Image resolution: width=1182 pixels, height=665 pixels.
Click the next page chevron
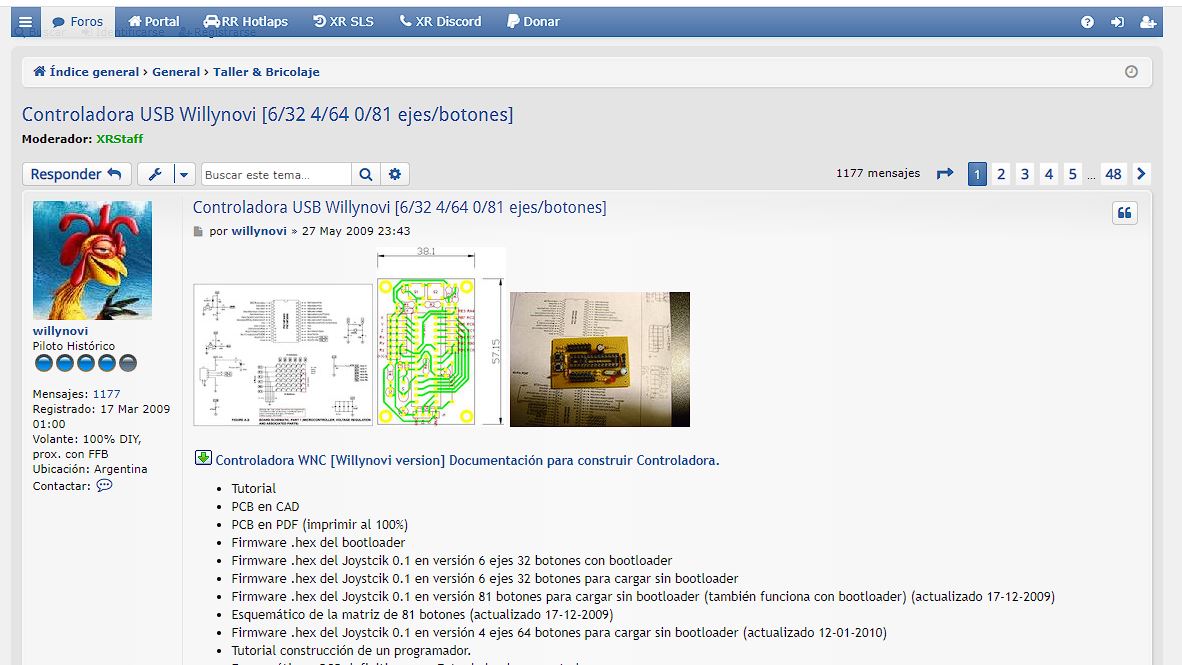(1141, 174)
